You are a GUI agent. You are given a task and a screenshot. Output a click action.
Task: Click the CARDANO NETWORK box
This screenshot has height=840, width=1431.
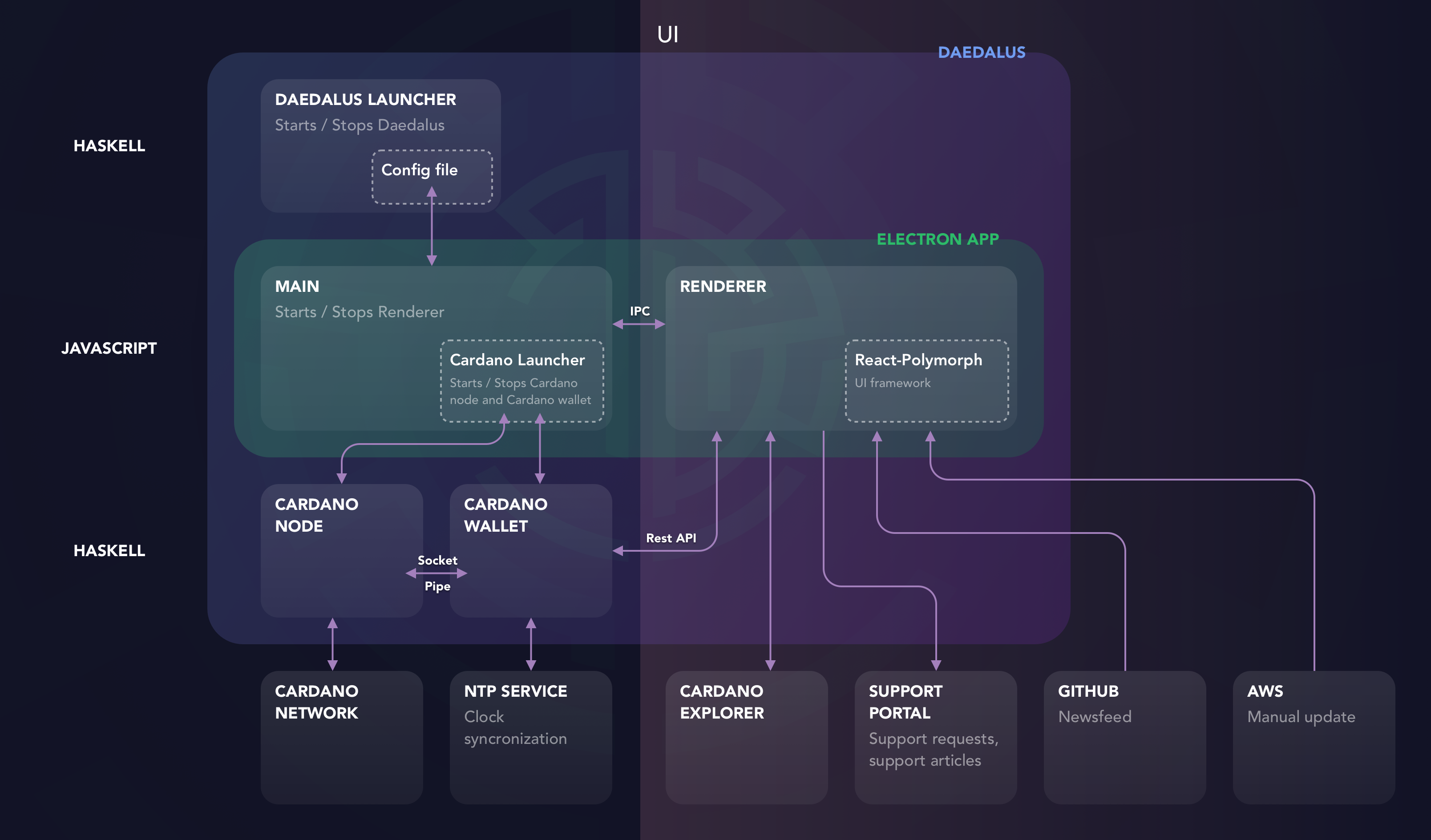(342, 737)
